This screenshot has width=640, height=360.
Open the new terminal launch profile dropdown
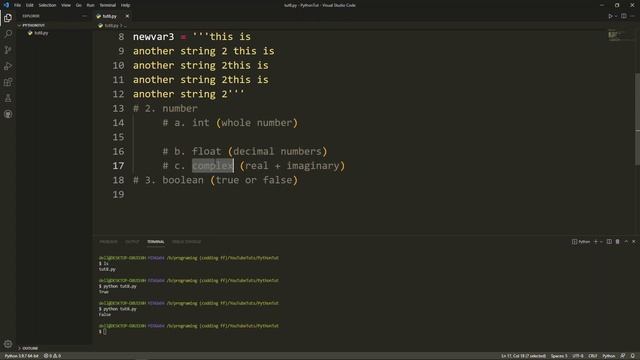[x=601, y=242]
